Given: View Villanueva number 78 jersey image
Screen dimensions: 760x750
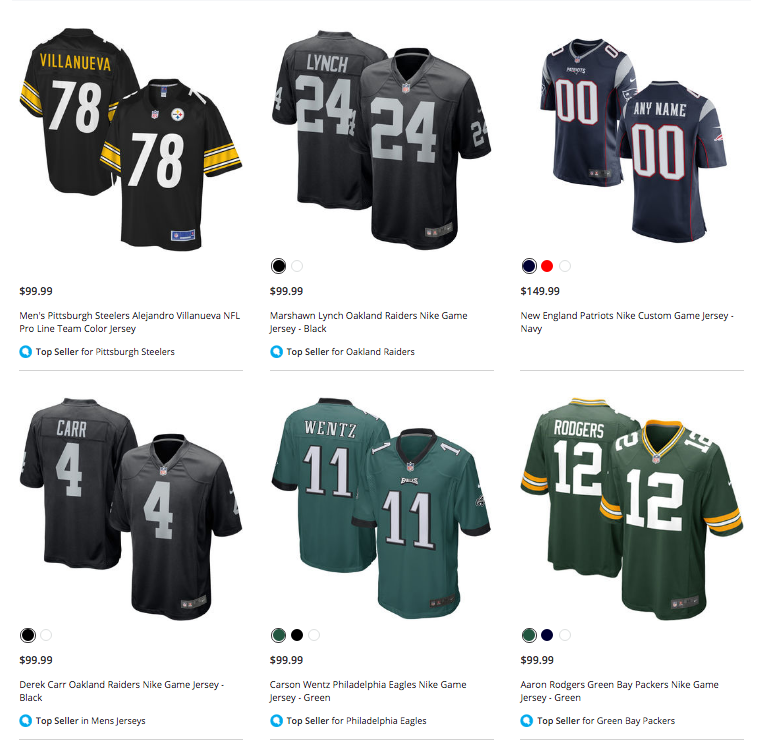Looking at the screenshot, I should (131, 140).
